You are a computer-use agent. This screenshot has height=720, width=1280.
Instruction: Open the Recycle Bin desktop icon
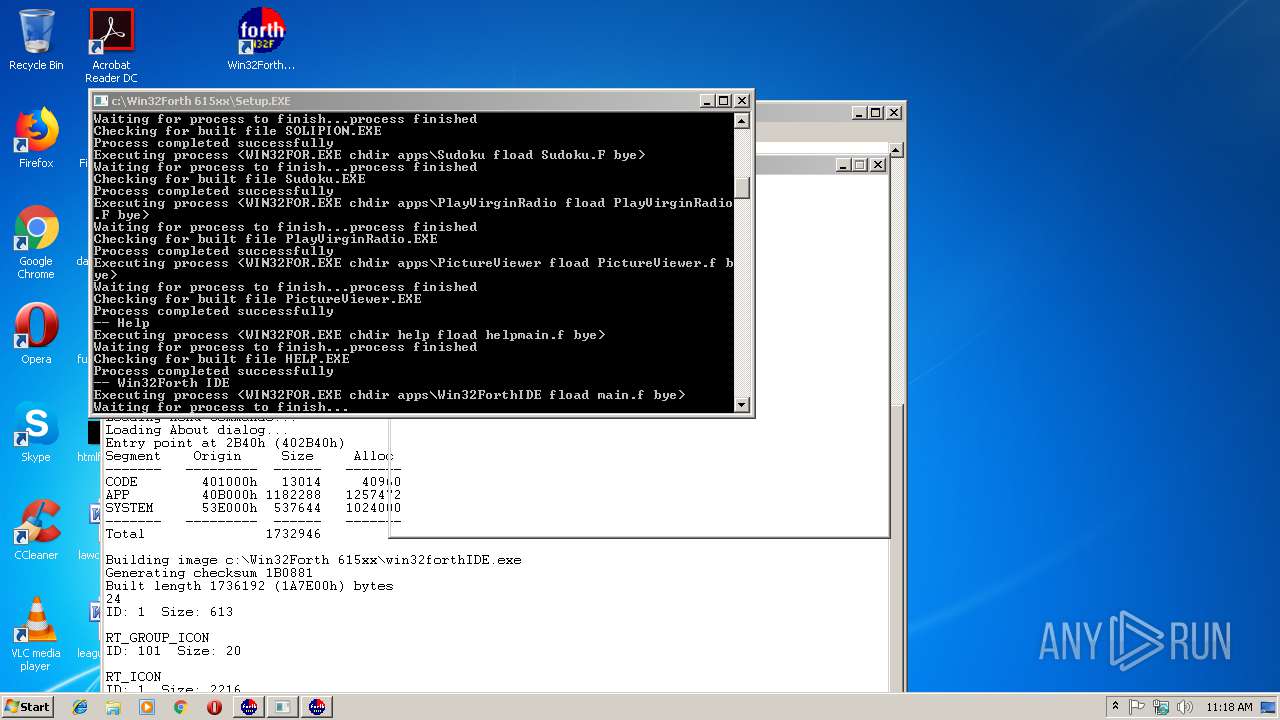pos(36,40)
